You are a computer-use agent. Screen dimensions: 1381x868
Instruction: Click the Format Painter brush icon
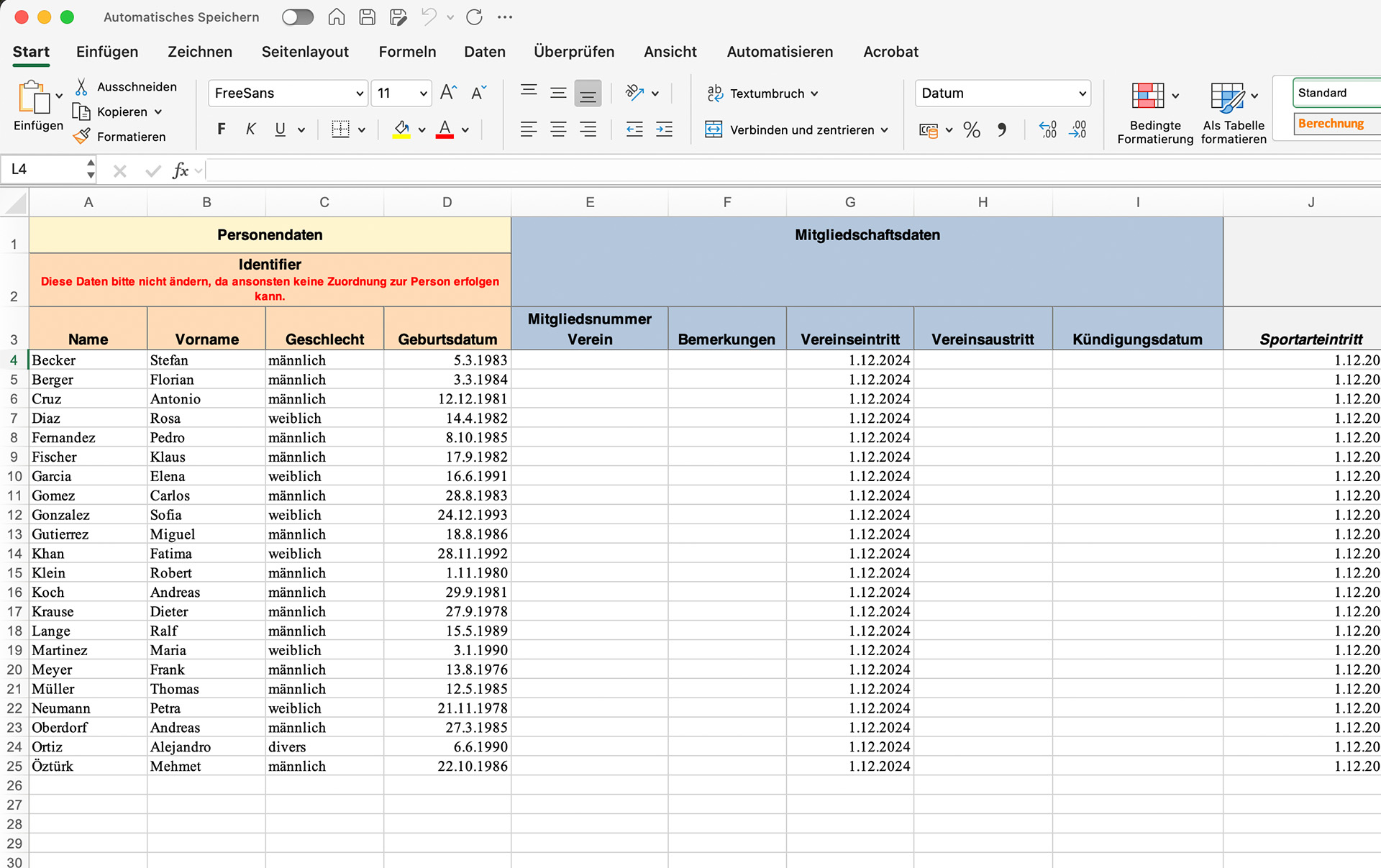click(x=82, y=136)
